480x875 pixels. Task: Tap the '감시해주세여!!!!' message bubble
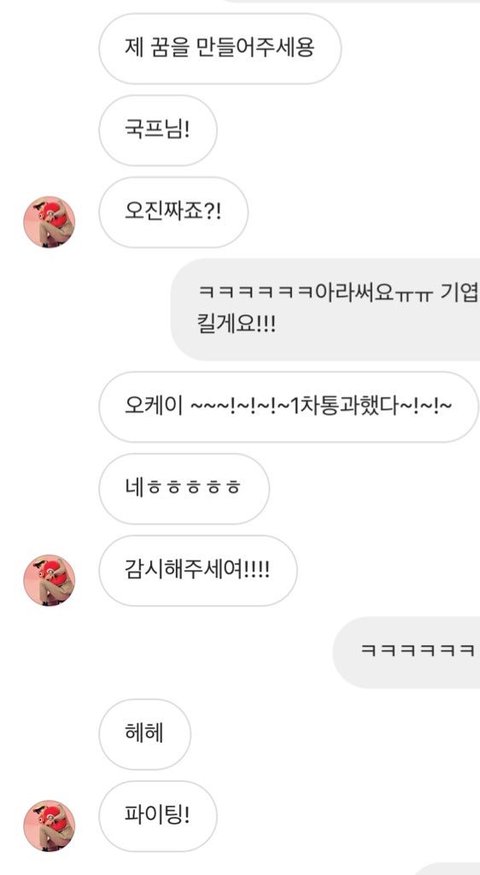click(198, 571)
